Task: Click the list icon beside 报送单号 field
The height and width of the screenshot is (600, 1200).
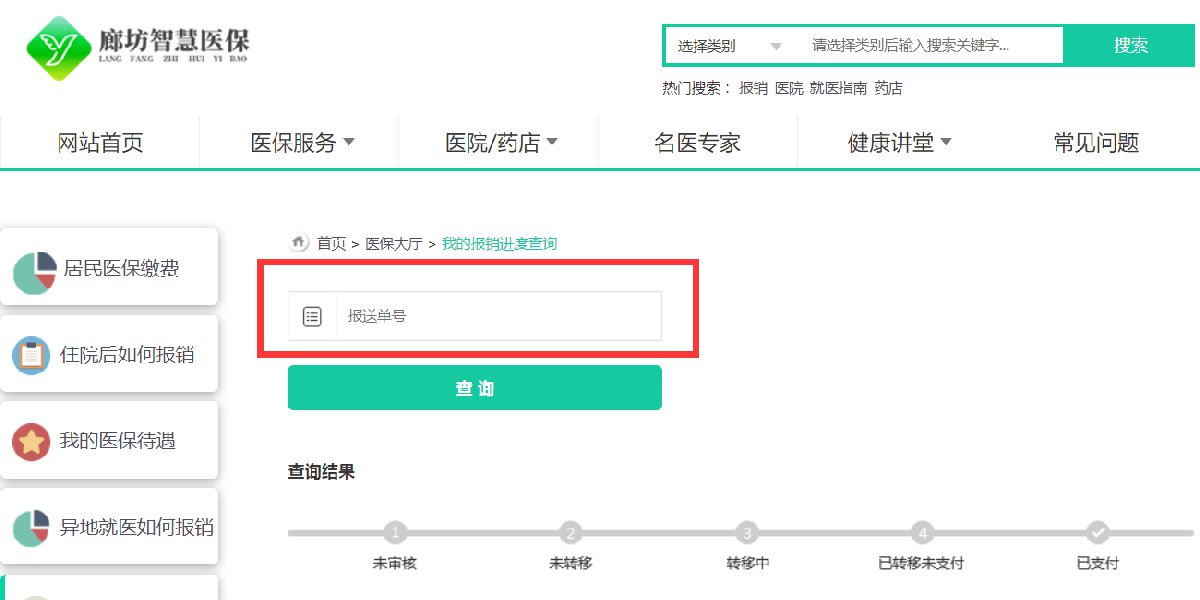Action: tap(312, 316)
